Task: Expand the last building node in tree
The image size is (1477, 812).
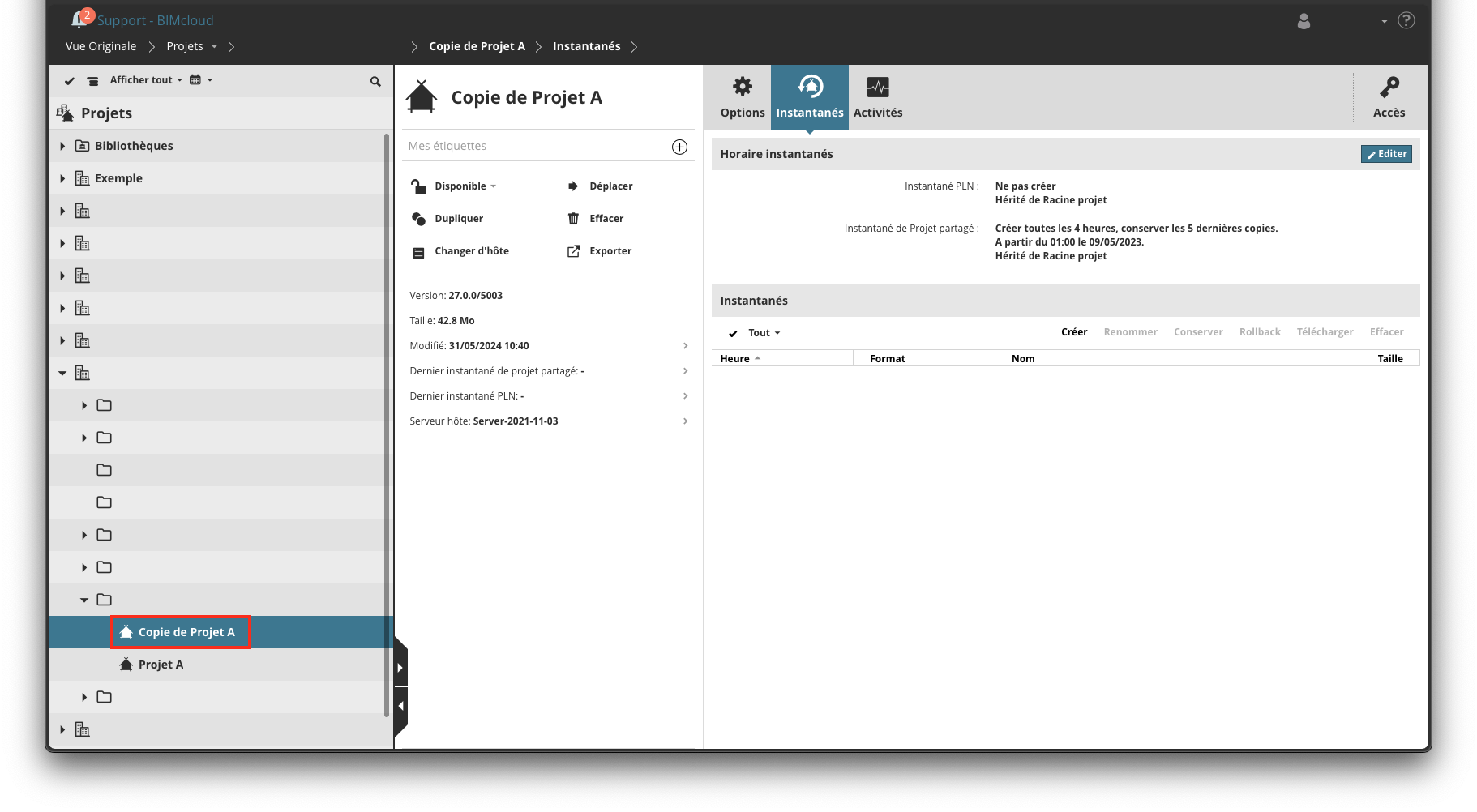Action: (x=62, y=729)
